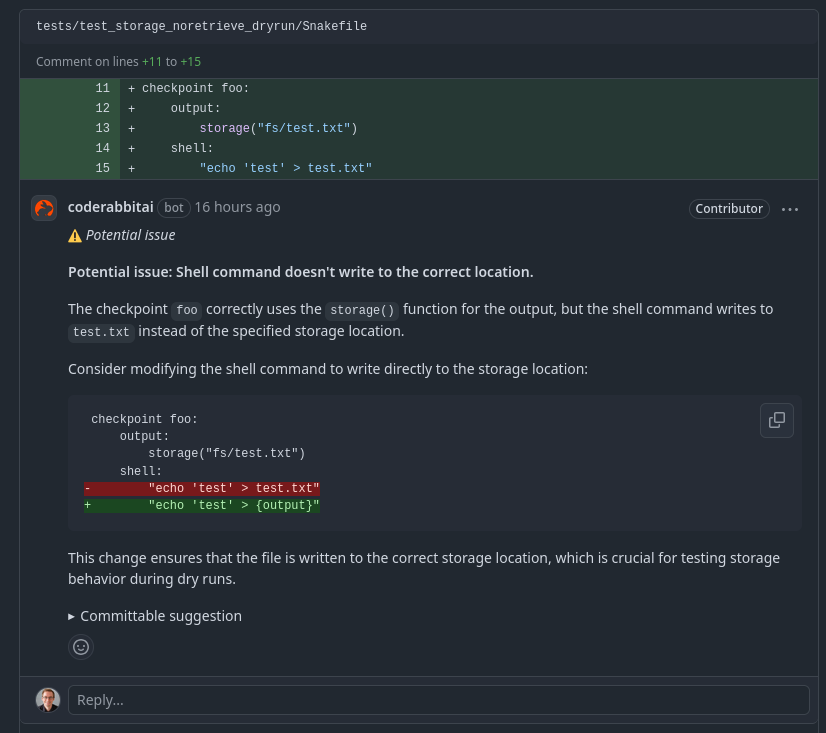Viewport: 826px width, 733px height.
Task: Expand the Committable suggestion section
Action: tap(155, 616)
